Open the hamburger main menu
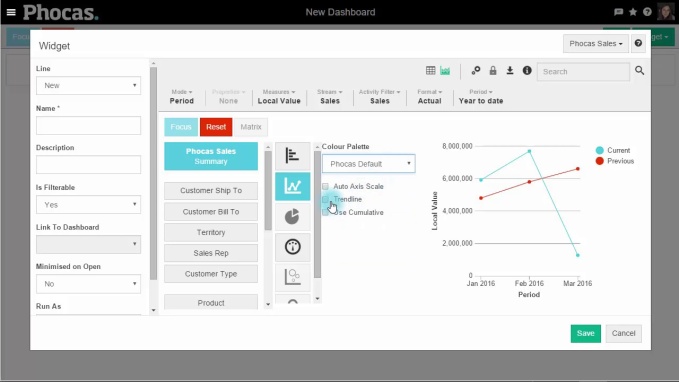 point(11,12)
